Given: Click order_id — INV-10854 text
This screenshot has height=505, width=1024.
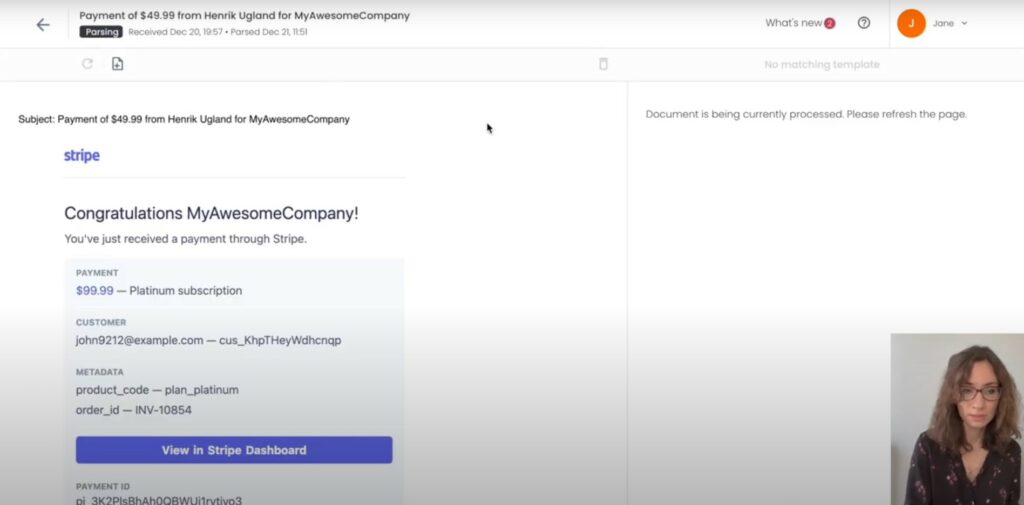Looking at the screenshot, I should point(134,410).
